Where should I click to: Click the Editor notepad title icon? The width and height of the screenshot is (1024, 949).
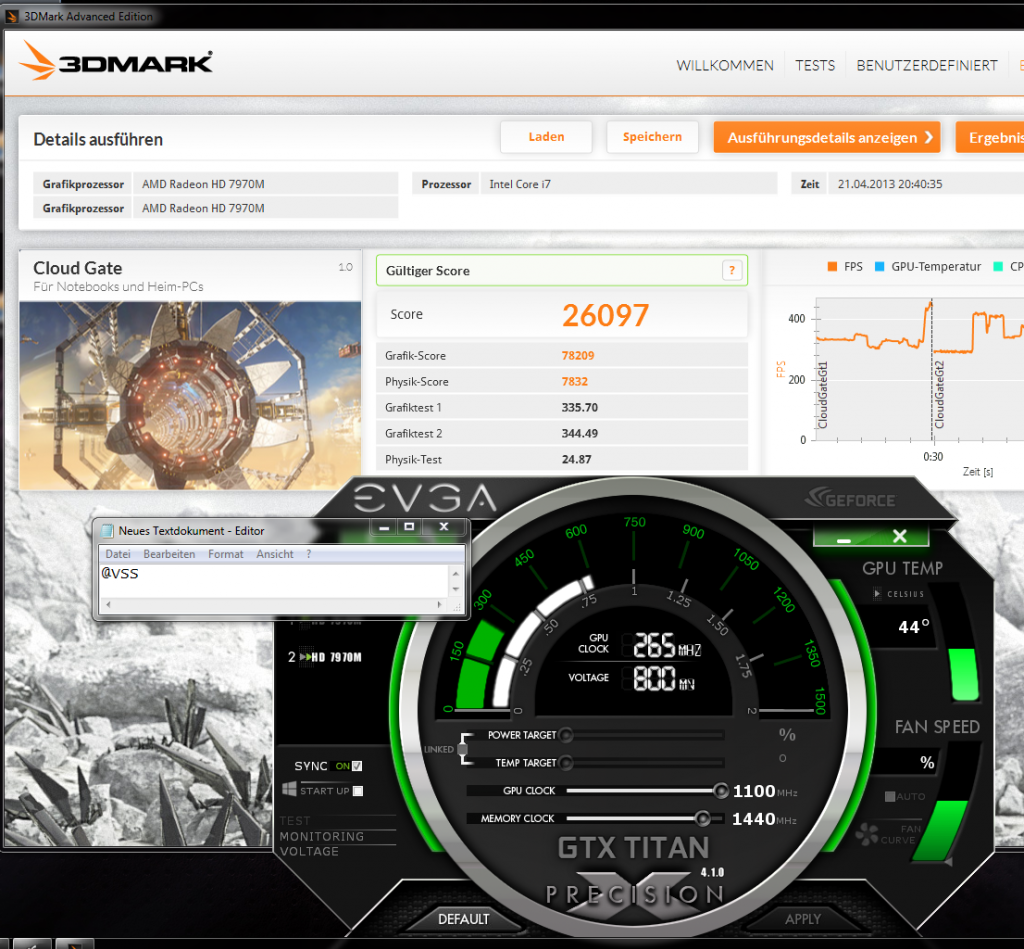coord(107,530)
